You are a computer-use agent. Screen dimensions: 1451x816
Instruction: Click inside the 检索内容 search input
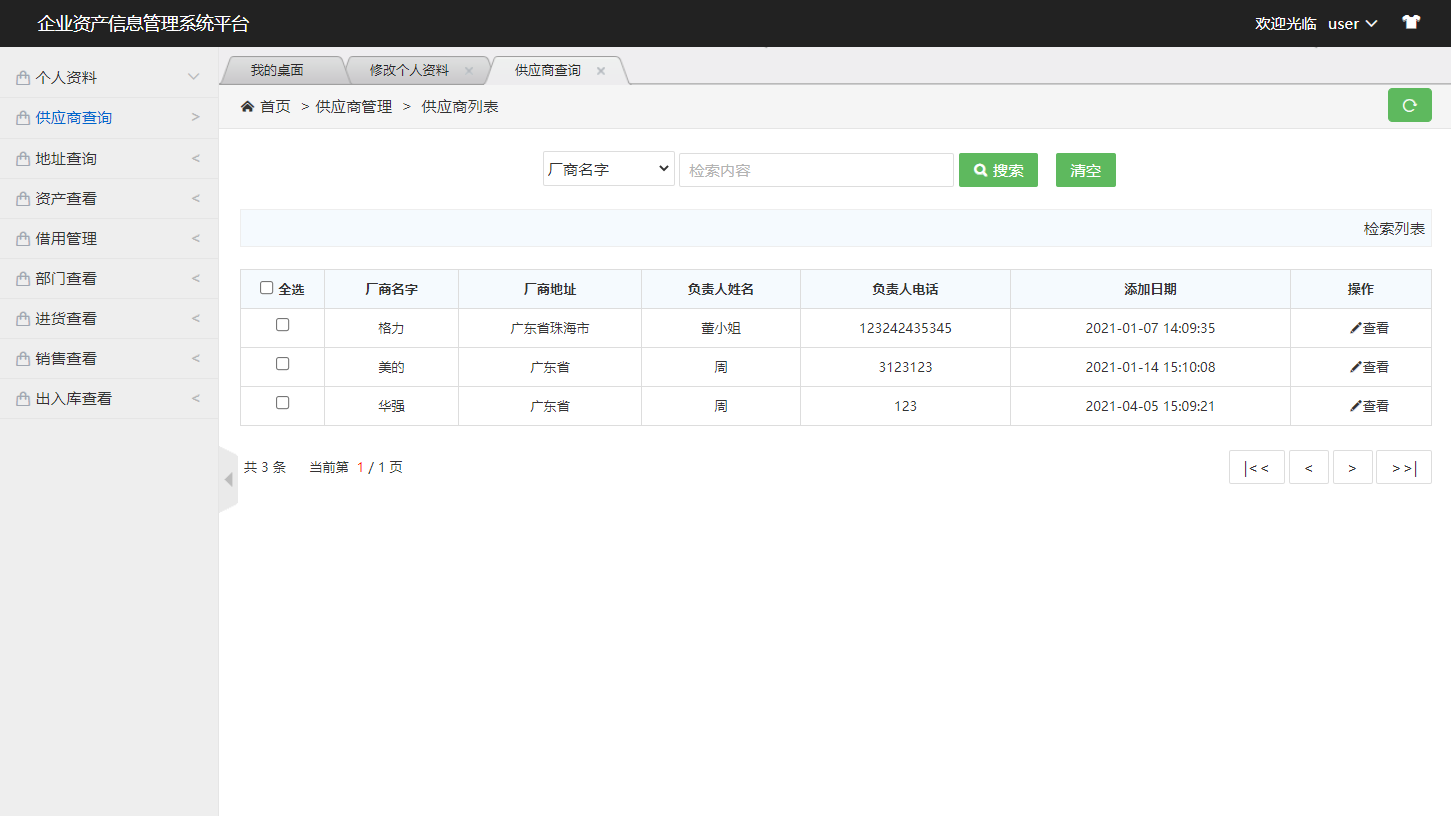tap(816, 169)
